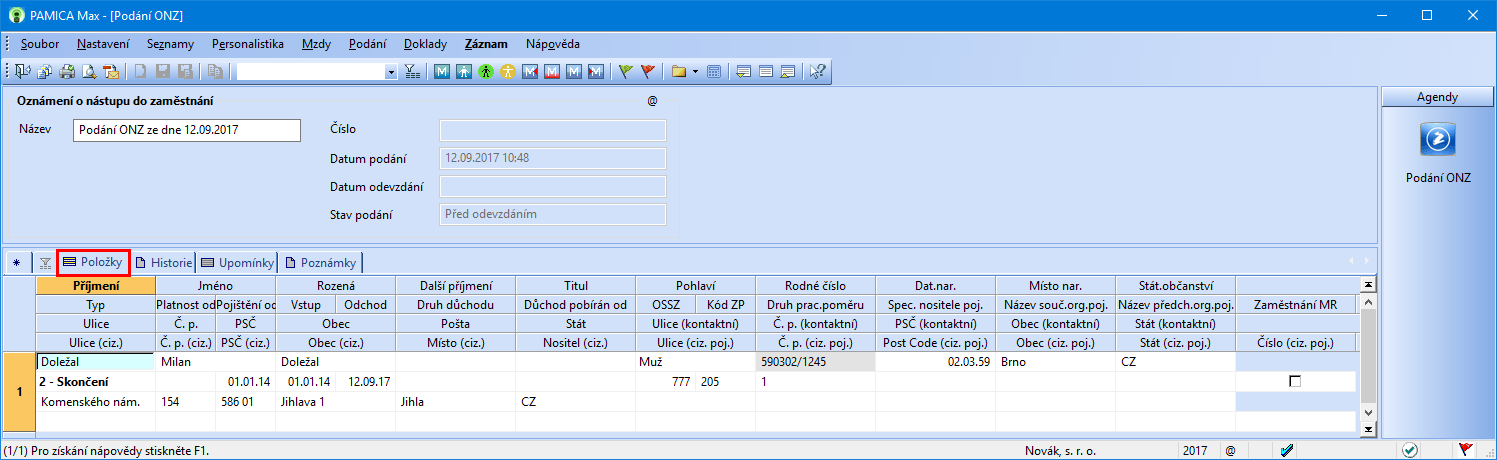Click the last note panel icon before help
This screenshot has height=460, width=1497.
pyautogui.click(x=788, y=71)
